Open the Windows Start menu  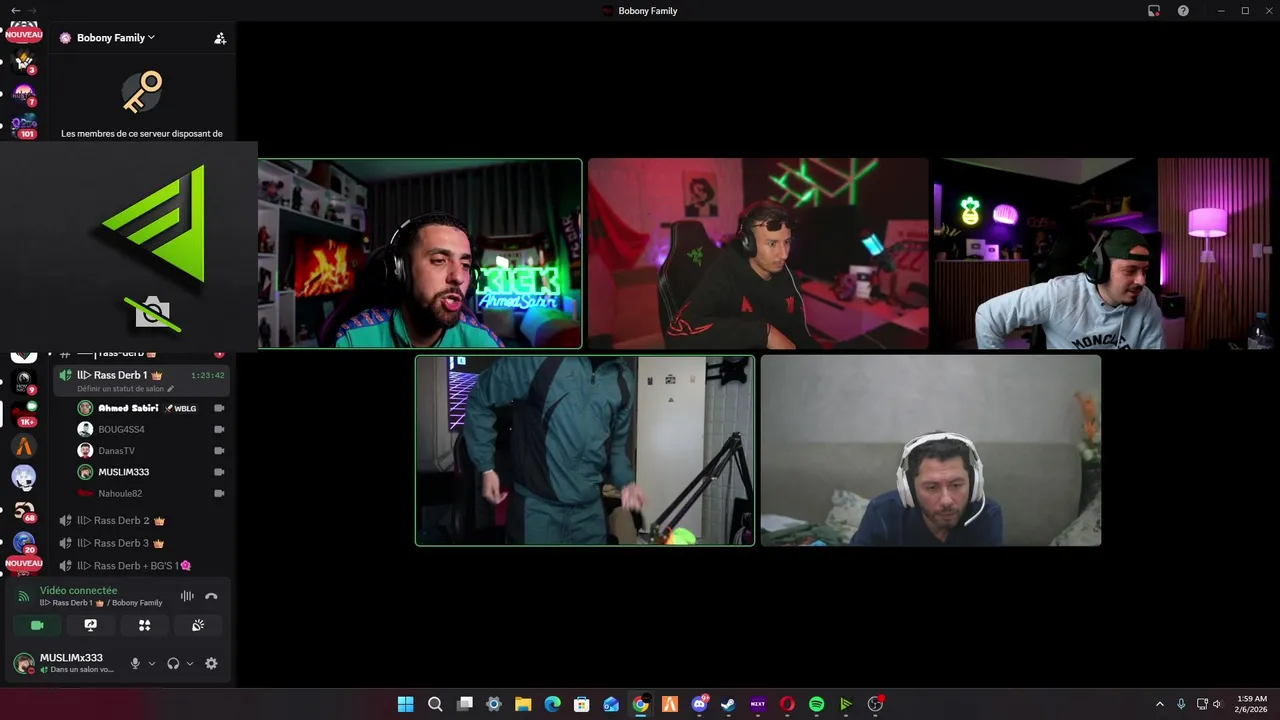405,704
